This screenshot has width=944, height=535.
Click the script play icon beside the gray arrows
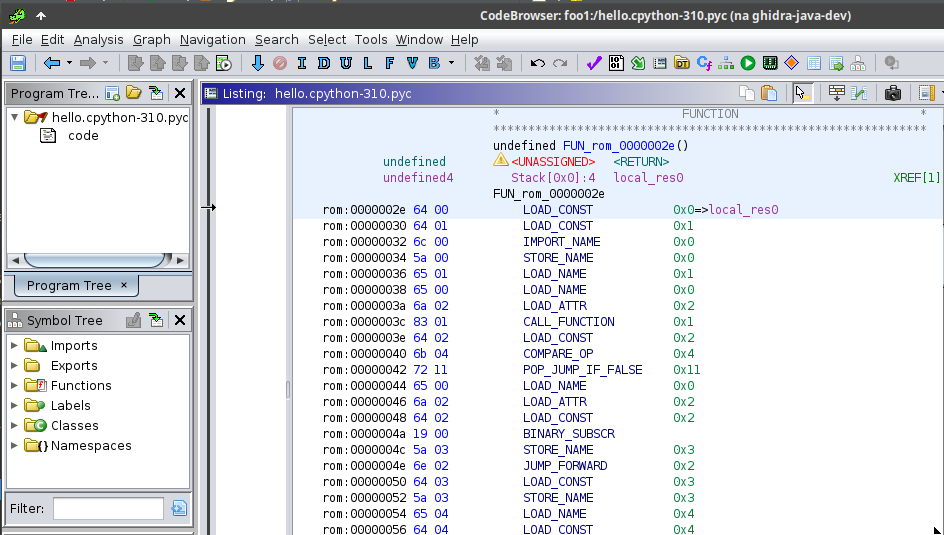point(224,63)
